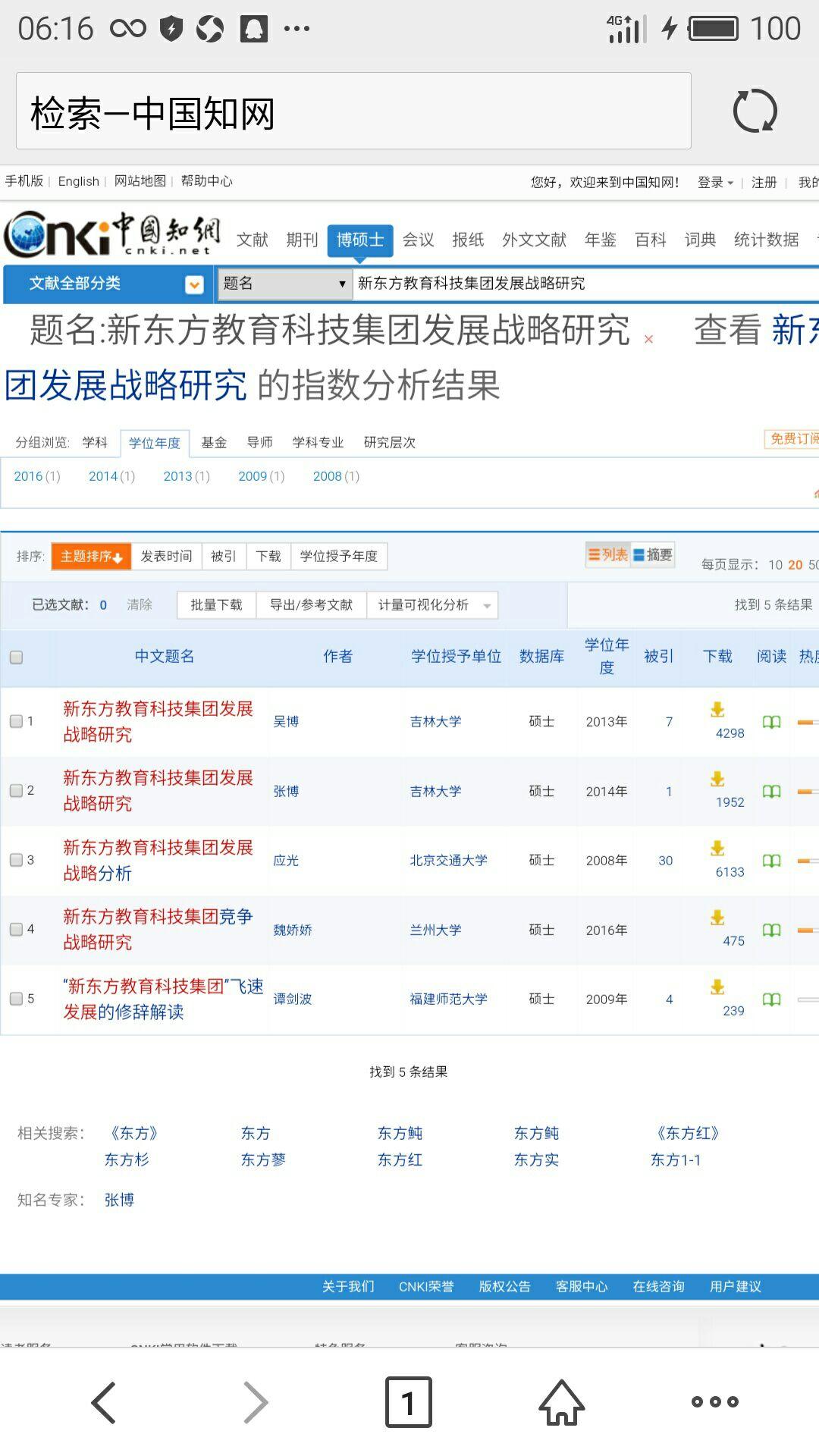The height and width of the screenshot is (1456, 819).
Task: Open 北京交通大学 institution link
Action: point(448,861)
